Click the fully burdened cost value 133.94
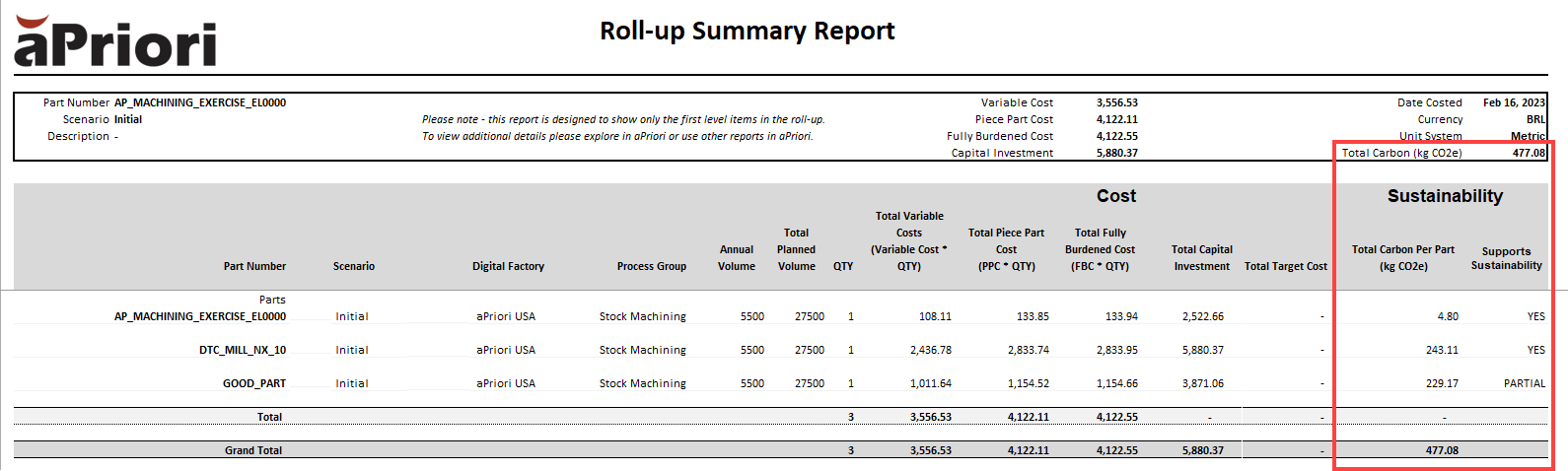This screenshot has width=1568, height=471. coord(1121,316)
